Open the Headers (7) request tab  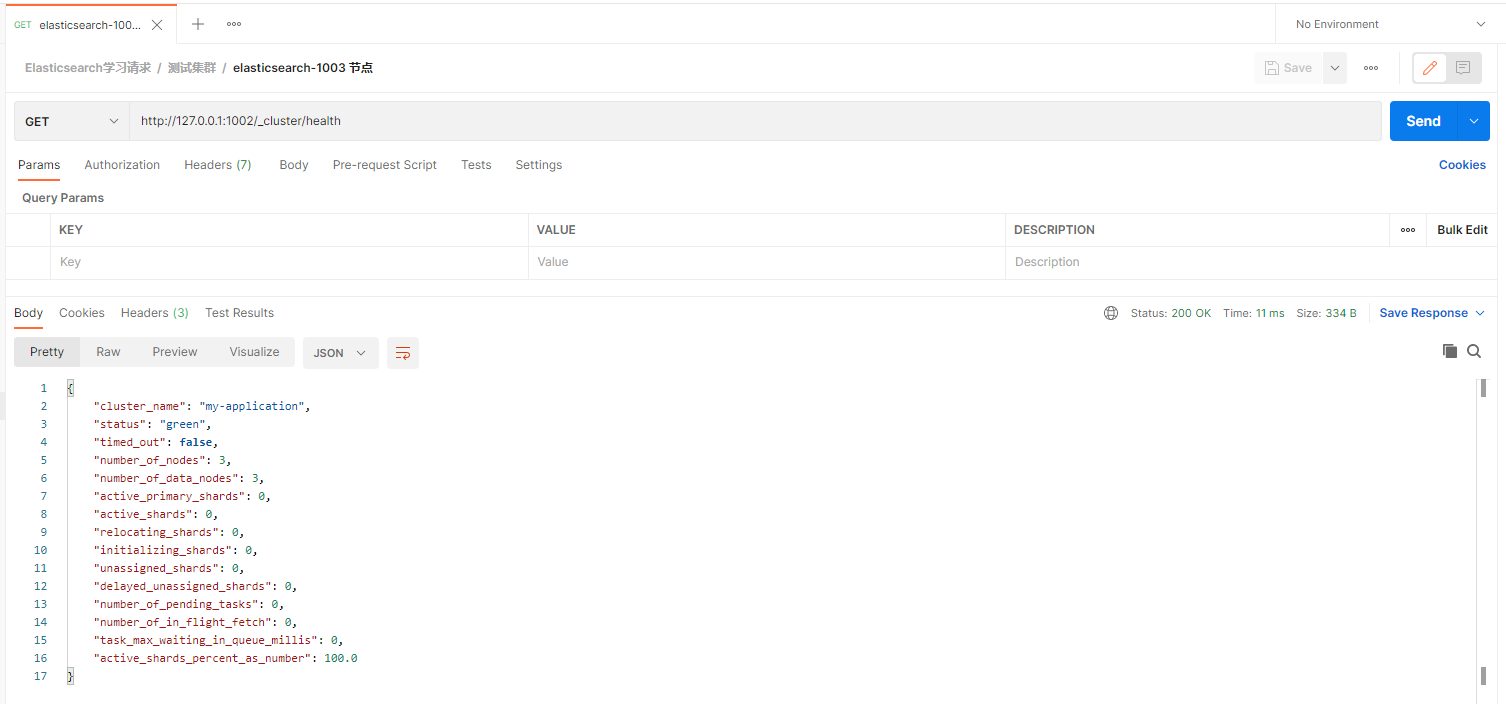coord(218,165)
